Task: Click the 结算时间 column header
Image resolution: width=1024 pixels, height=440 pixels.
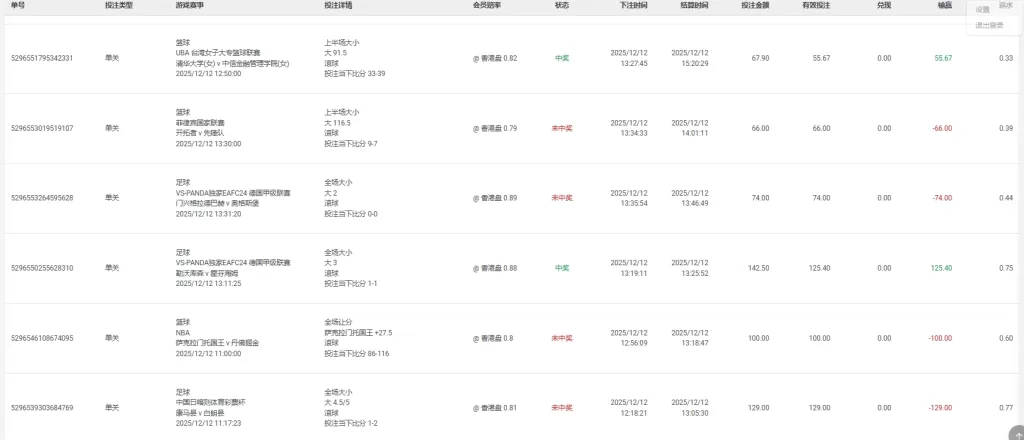Action: pos(690,5)
